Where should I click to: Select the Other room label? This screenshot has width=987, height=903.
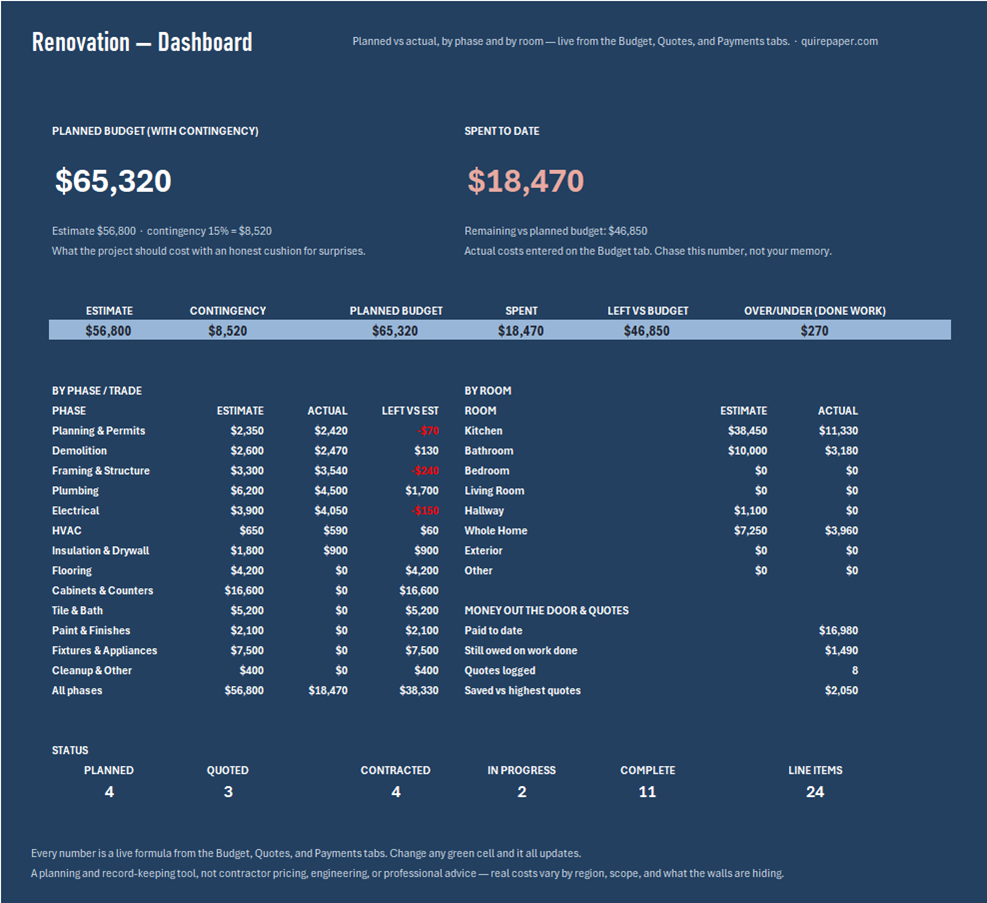pos(478,571)
